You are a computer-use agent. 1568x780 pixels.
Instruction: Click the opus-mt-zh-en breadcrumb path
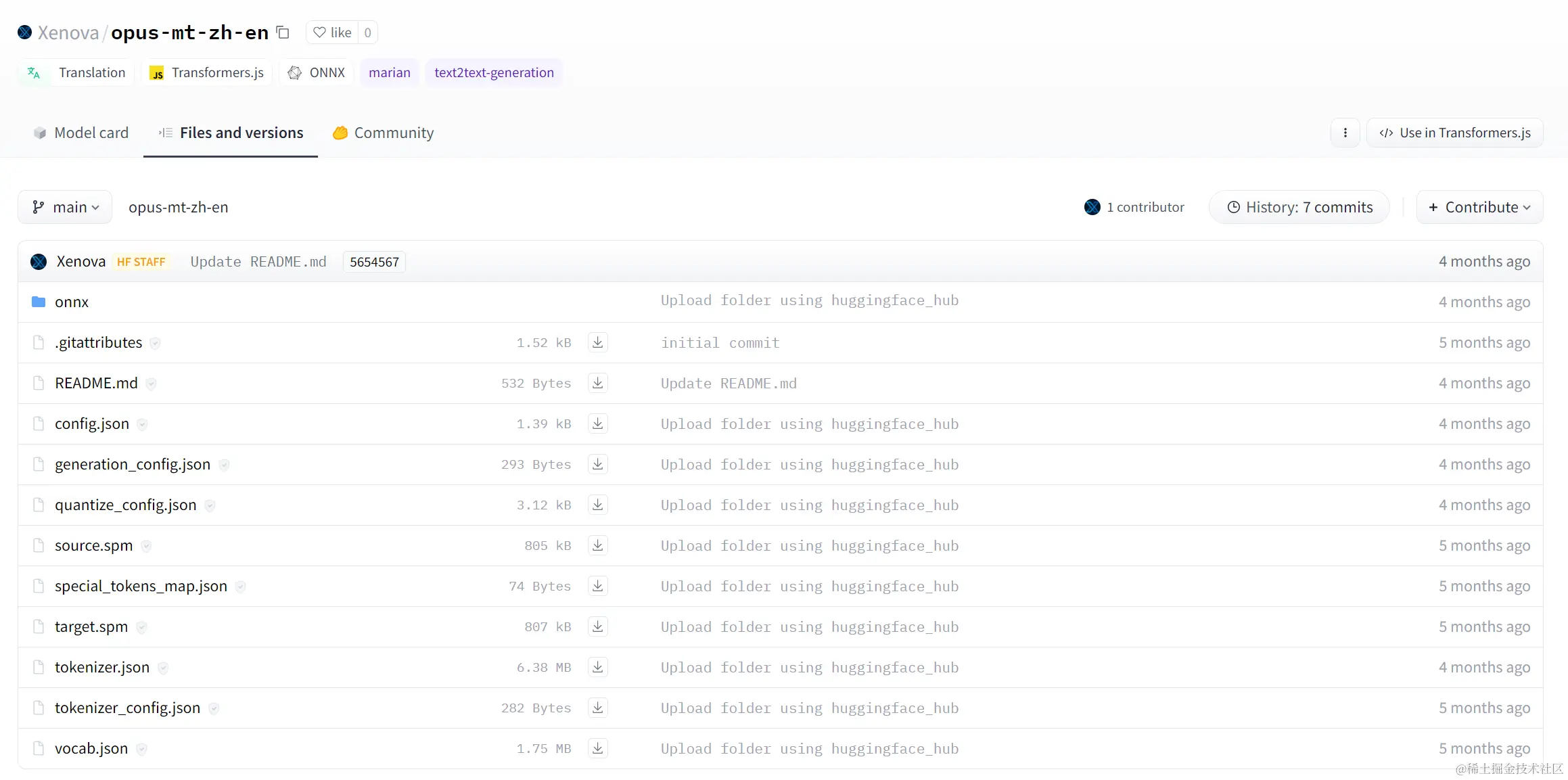point(179,207)
